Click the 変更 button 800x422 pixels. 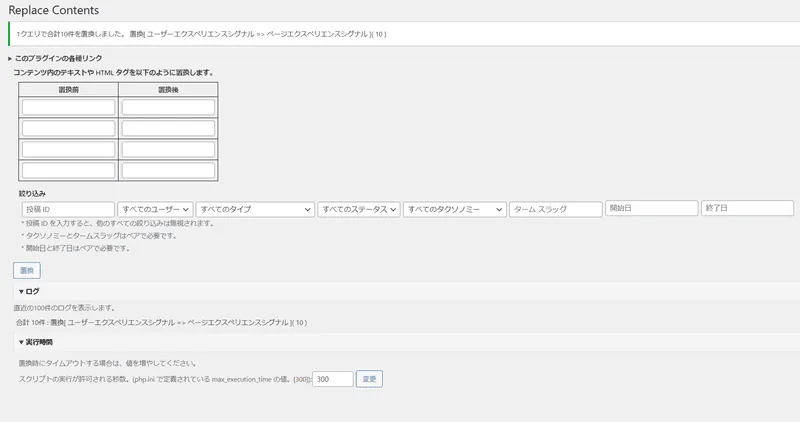pos(369,379)
